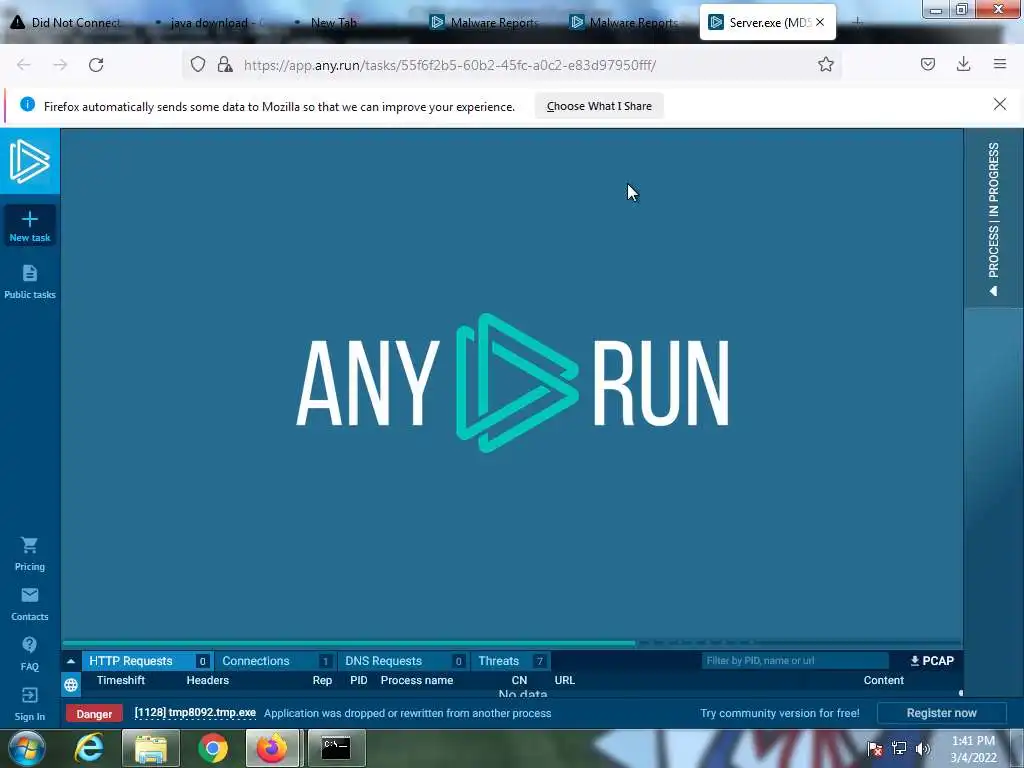Save the page to Pocket
This screenshot has height=768, width=1024.
coord(927,64)
